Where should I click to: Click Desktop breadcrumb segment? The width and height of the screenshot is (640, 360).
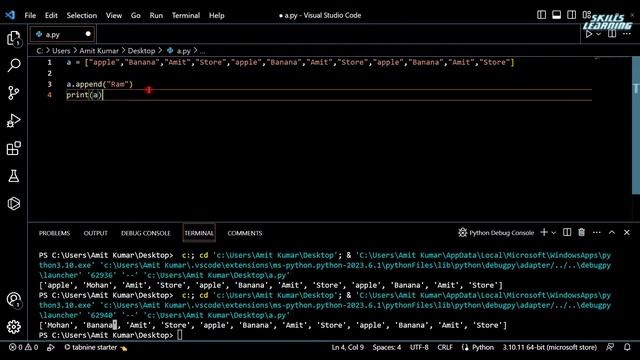click(x=141, y=51)
